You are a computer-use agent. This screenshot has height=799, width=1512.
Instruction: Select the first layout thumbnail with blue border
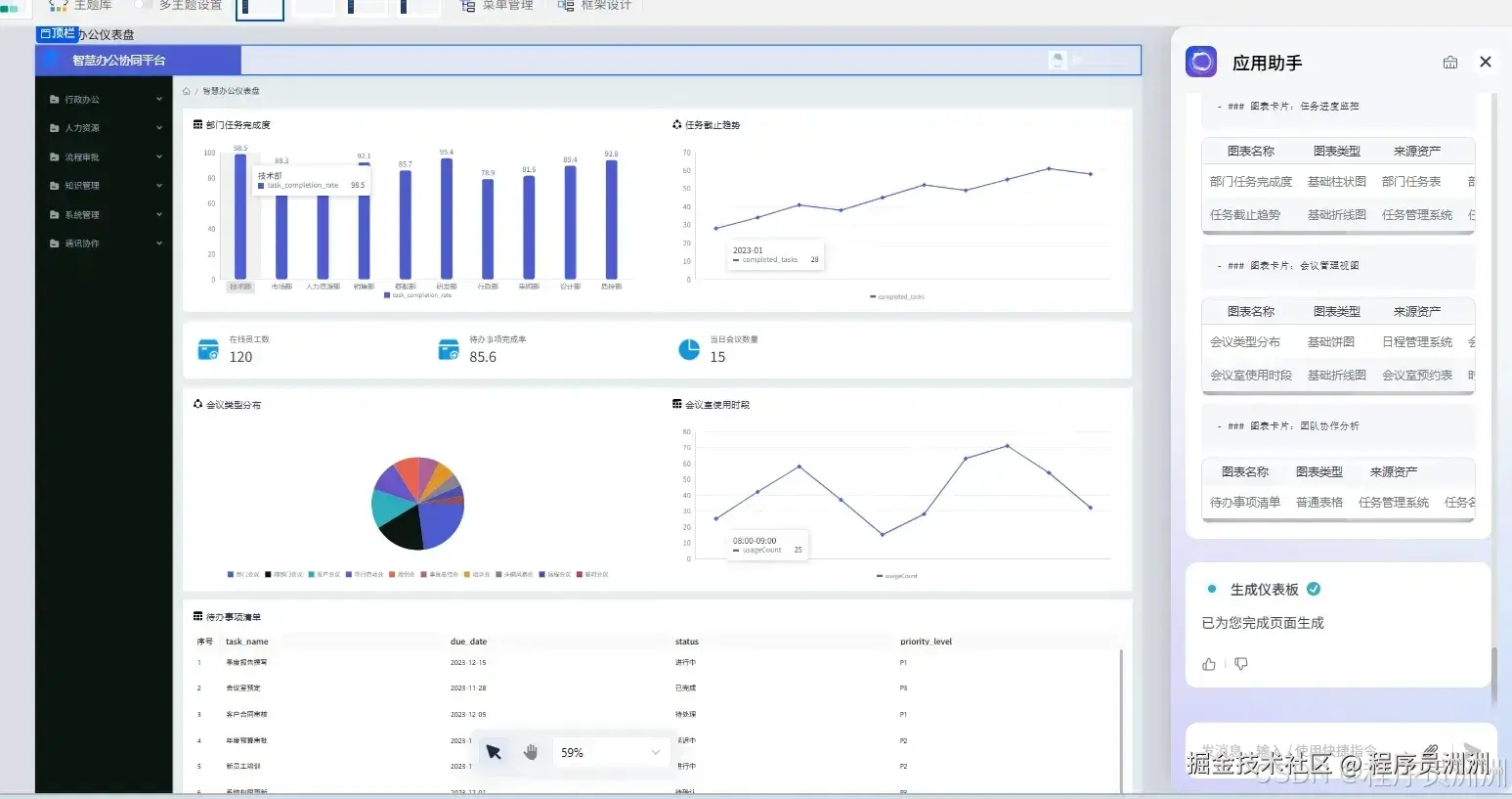[x=260, y=9]
